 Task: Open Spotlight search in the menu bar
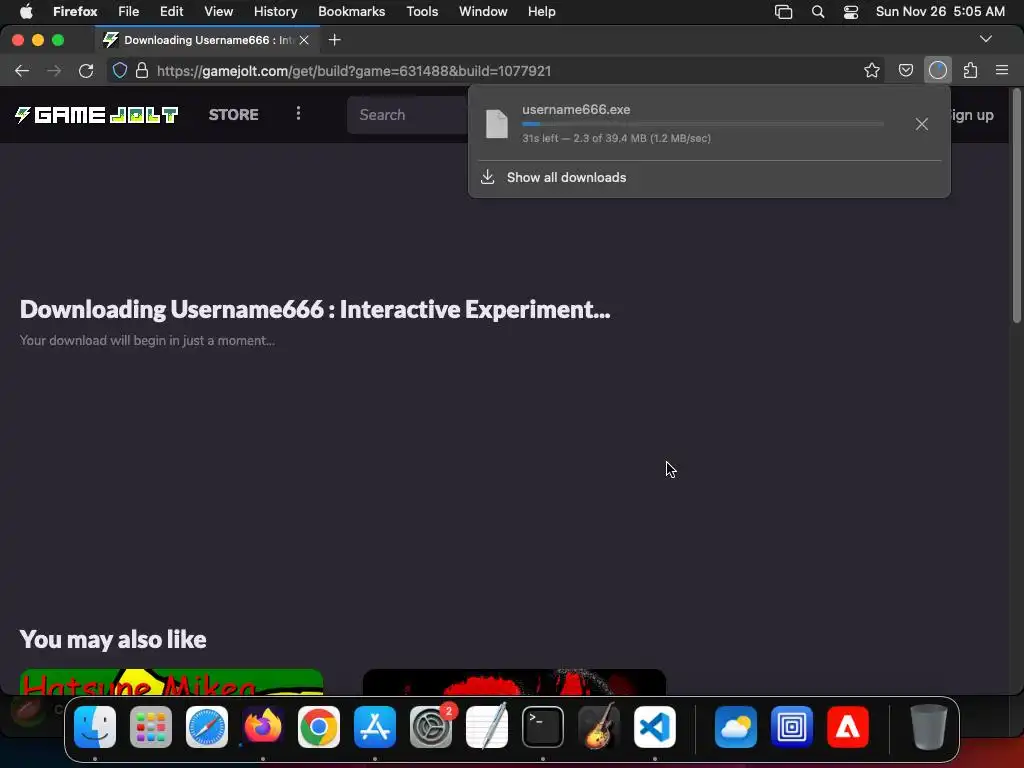tap(818, 12)
